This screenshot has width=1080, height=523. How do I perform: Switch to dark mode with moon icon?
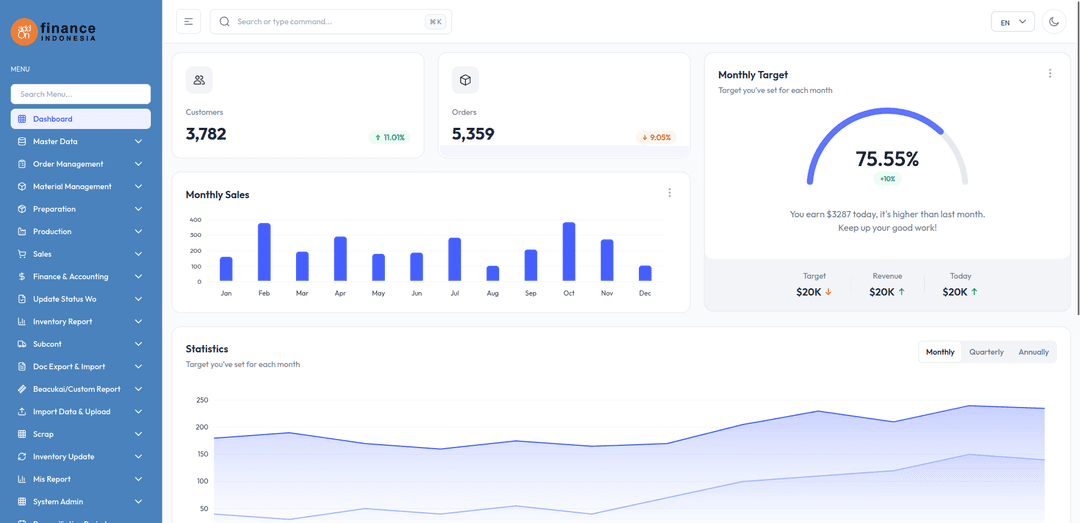(x=1053, y=21)
